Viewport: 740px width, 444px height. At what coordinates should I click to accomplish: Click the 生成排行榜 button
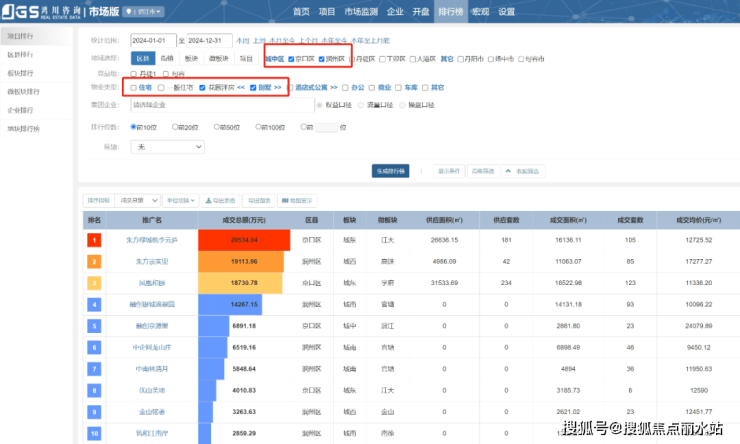click(x=390, y=171)
